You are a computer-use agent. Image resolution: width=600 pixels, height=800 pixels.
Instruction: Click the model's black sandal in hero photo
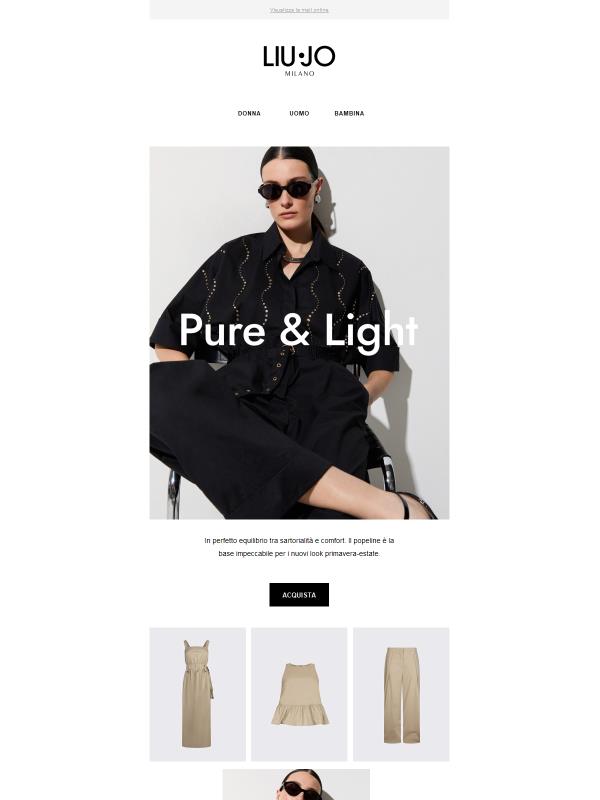[416, 505]
